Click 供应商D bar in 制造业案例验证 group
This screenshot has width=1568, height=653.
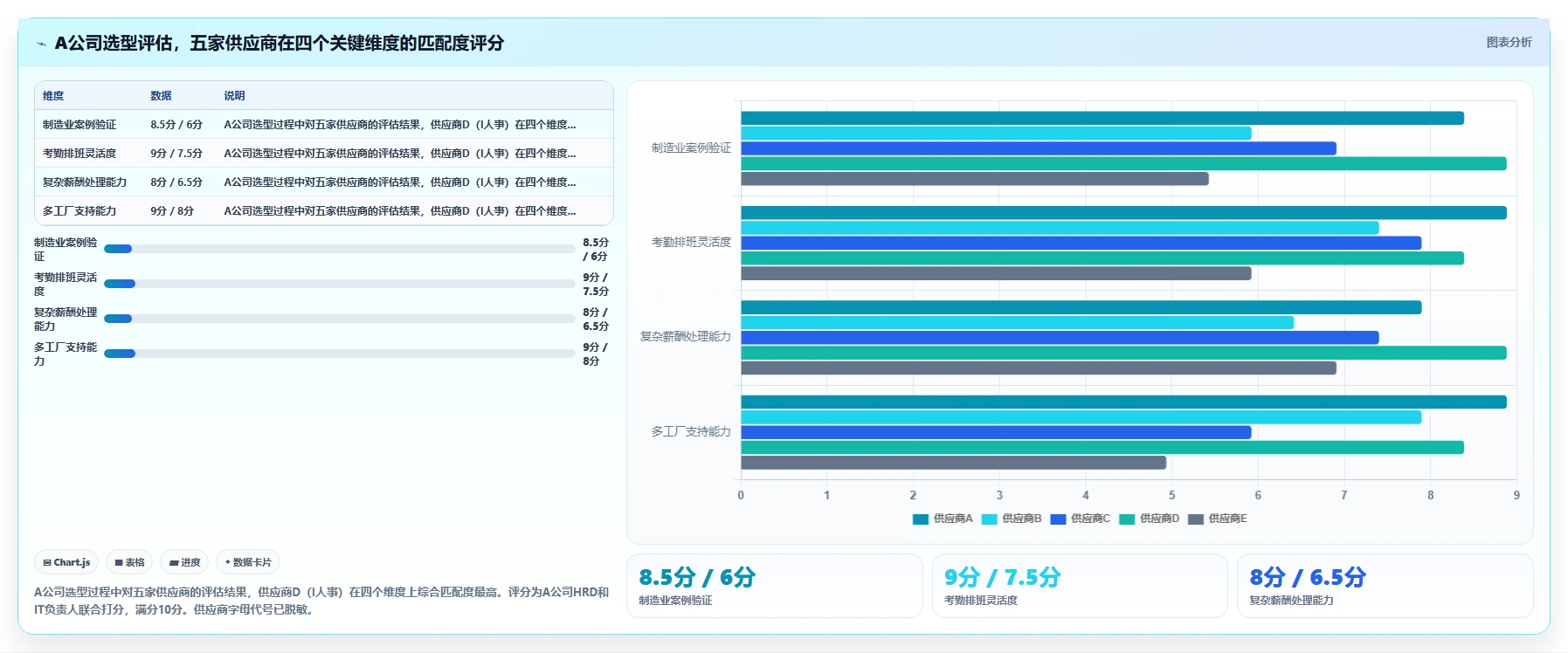[x=1123, y=163]
